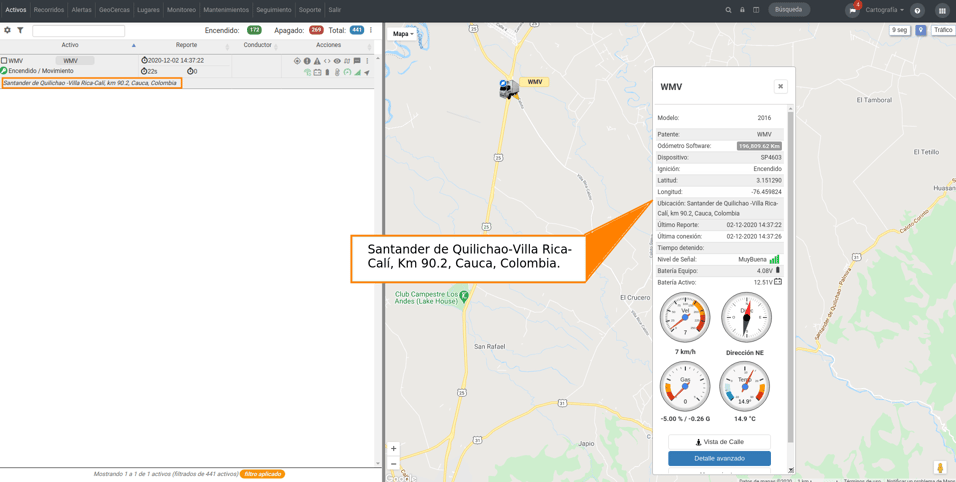Click the padlock icon in top bar
Screen dimensions: 956x482
tap(742, 10)
